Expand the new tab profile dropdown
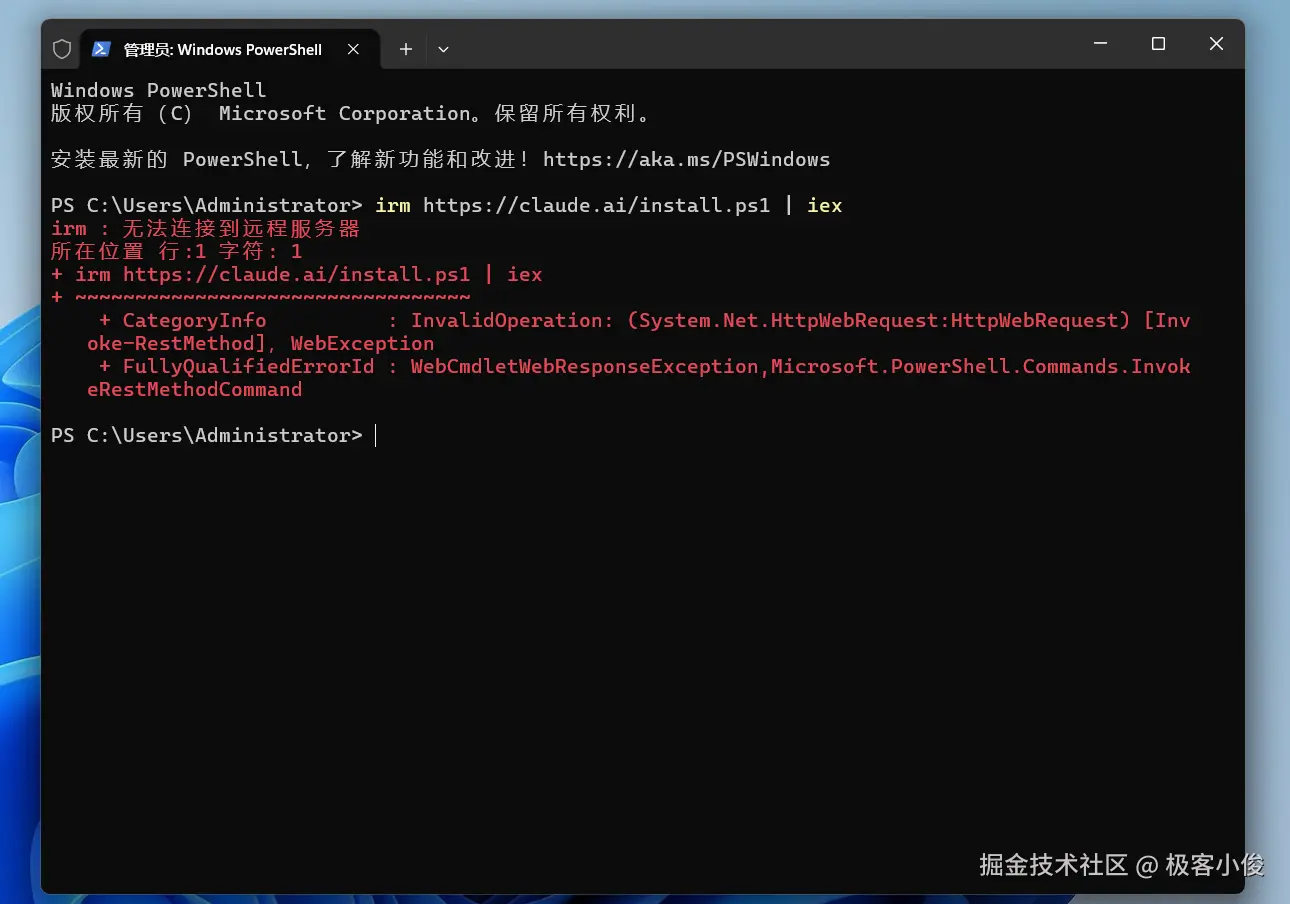 point(443,49)
